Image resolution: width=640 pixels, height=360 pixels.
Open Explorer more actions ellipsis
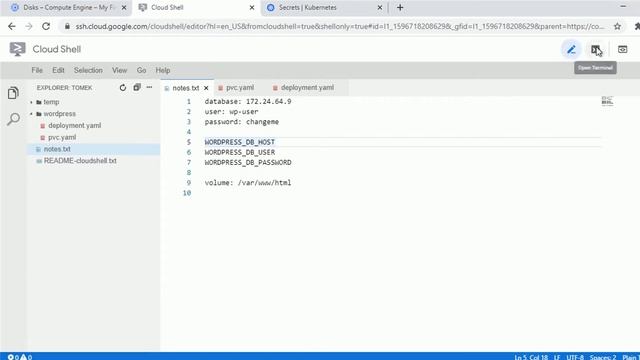149,87
